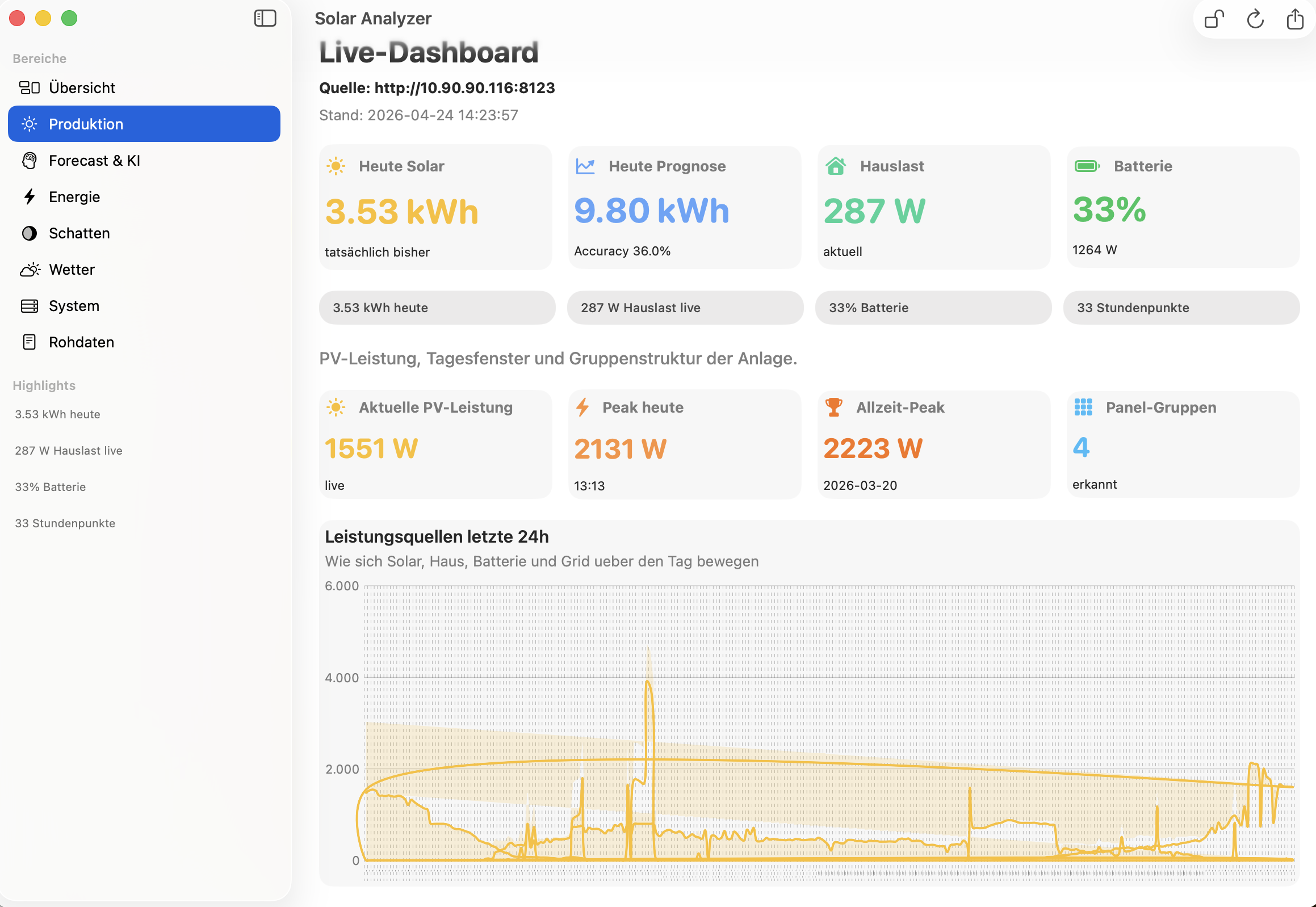
Task: Click the unlock padlock icon
Action: [x=1214, y=19]
